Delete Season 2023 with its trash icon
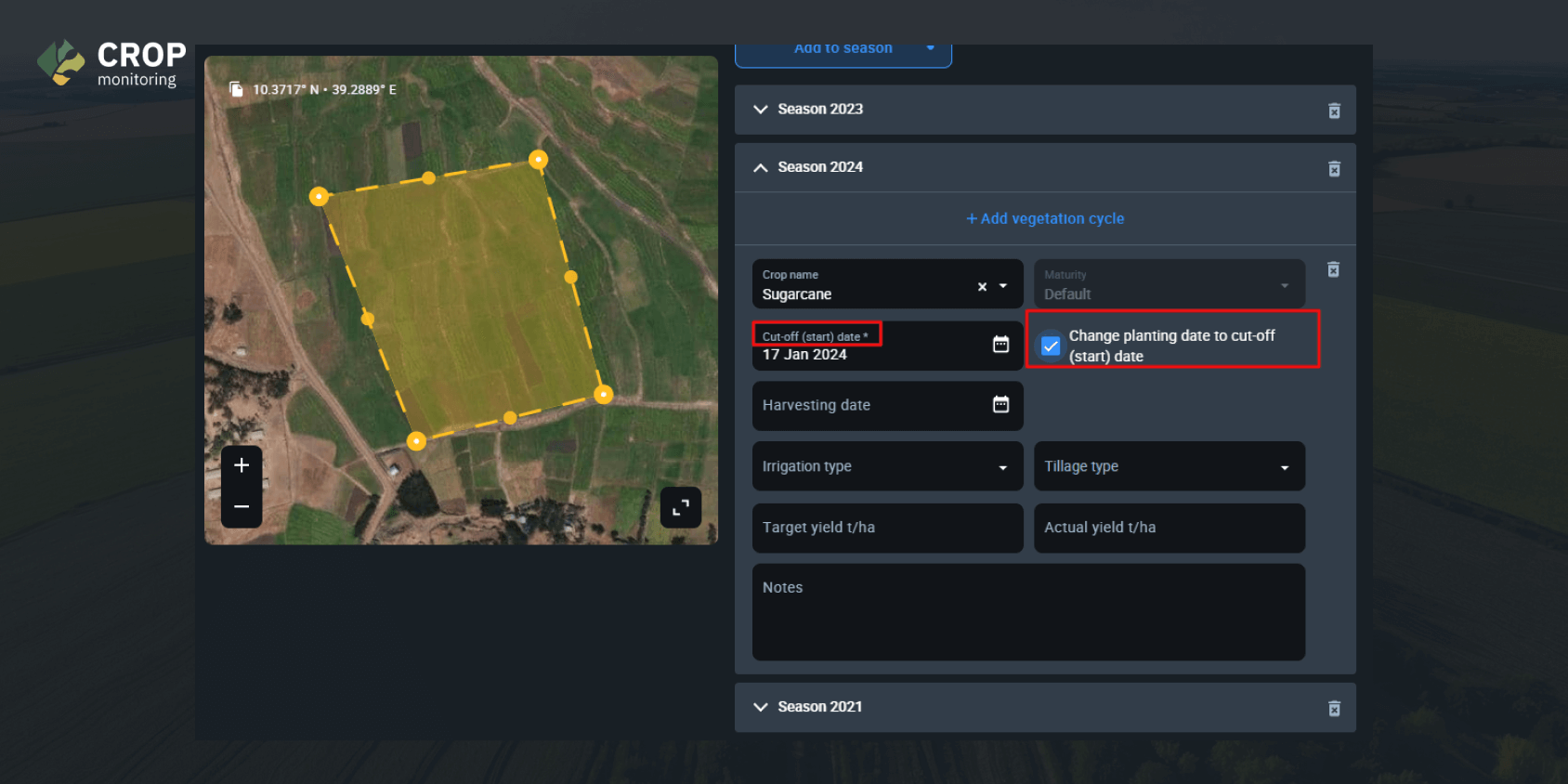 tap(1334, 111)
